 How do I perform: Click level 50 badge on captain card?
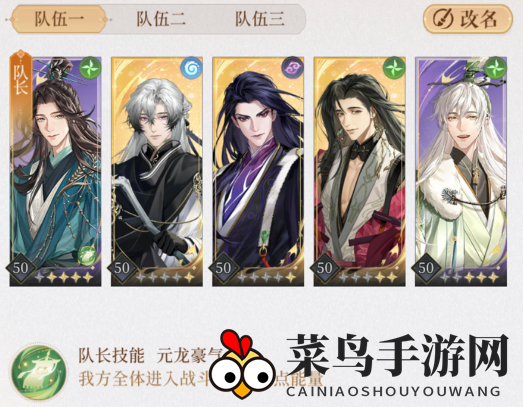[x=21, y=268]
